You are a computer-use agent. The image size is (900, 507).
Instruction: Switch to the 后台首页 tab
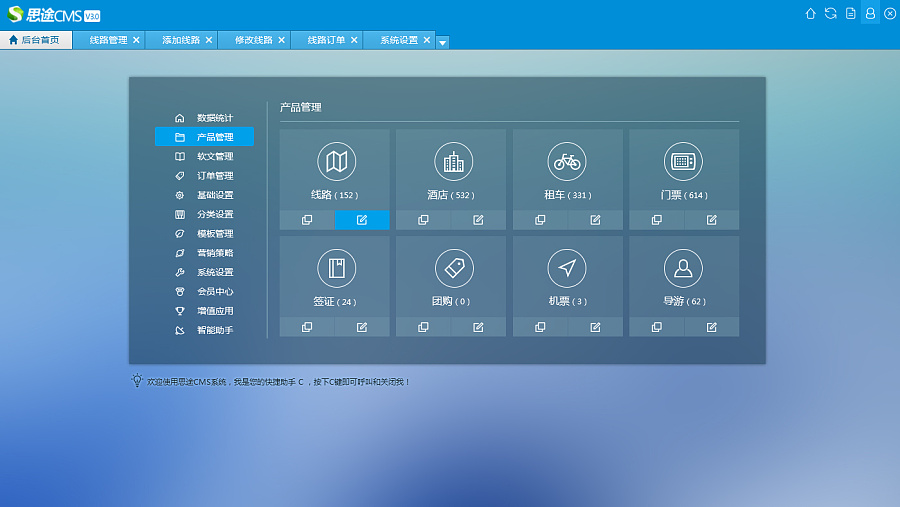(x=36, y=40)
